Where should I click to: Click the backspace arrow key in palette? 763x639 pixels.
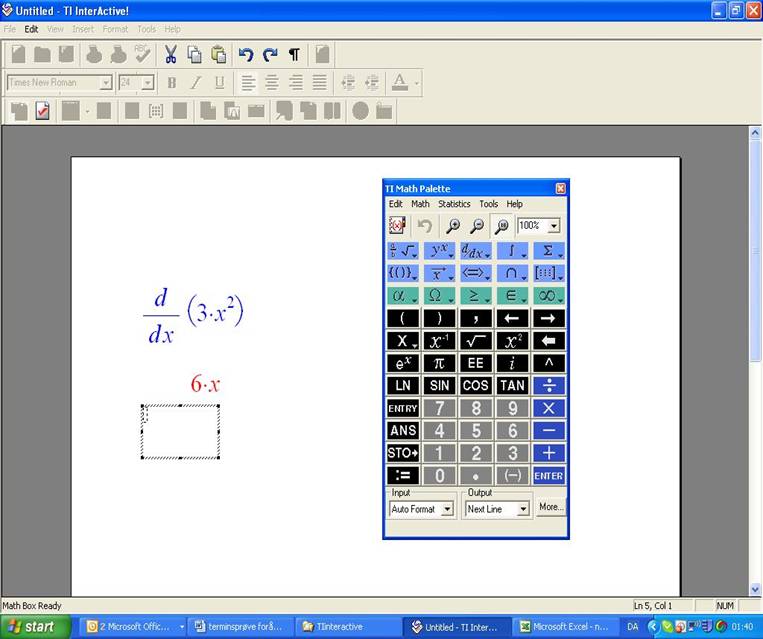click(x=549, y=341)
